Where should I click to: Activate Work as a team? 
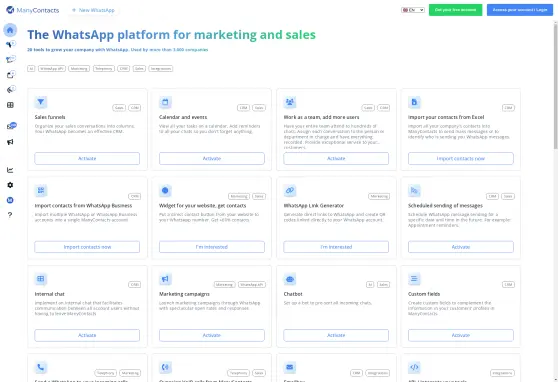(x=336, y=158)
